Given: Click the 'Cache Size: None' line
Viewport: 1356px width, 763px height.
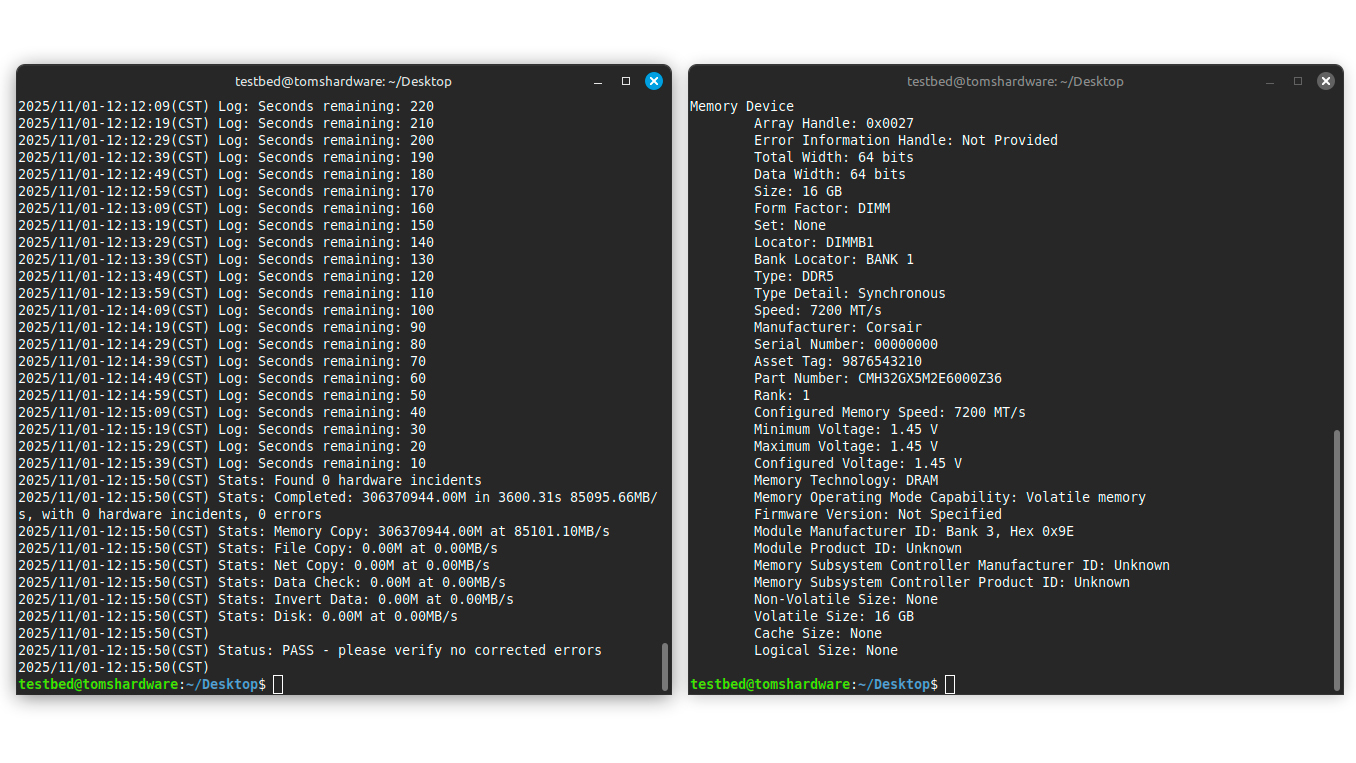Looking at the screenshot, I should tap(818, 633).
